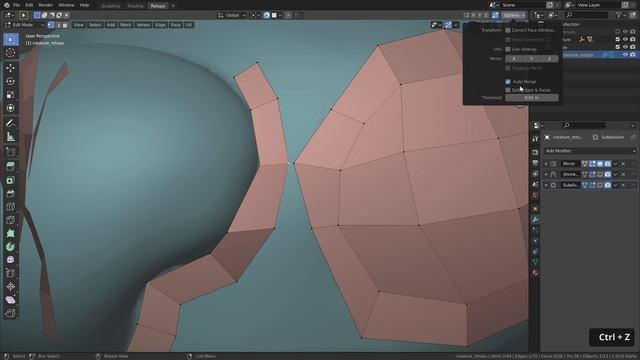Select the Transform tool
640x360 pixels.
(x=11, y=108)
